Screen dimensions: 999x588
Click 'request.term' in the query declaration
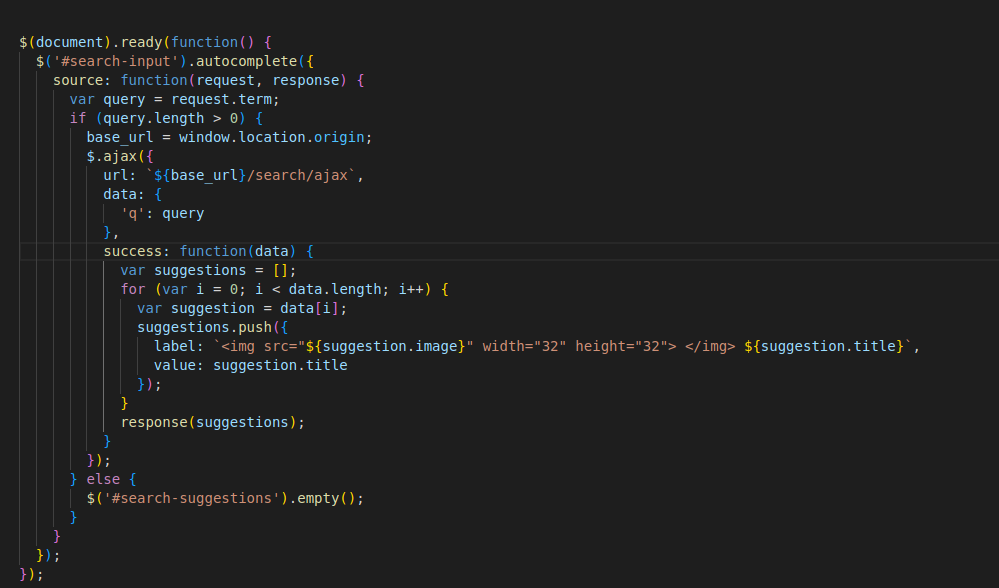click(225, 99)
